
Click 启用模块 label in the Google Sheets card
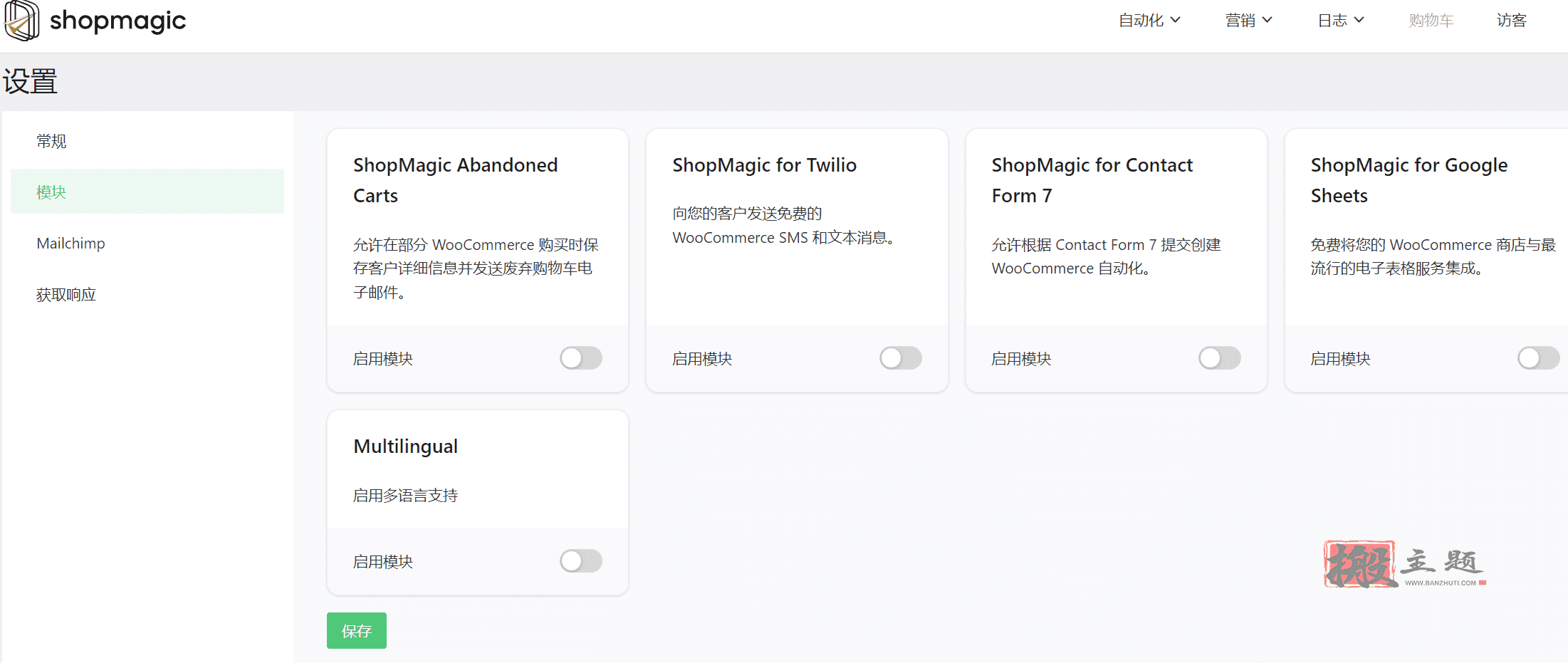click(1340, 359)
